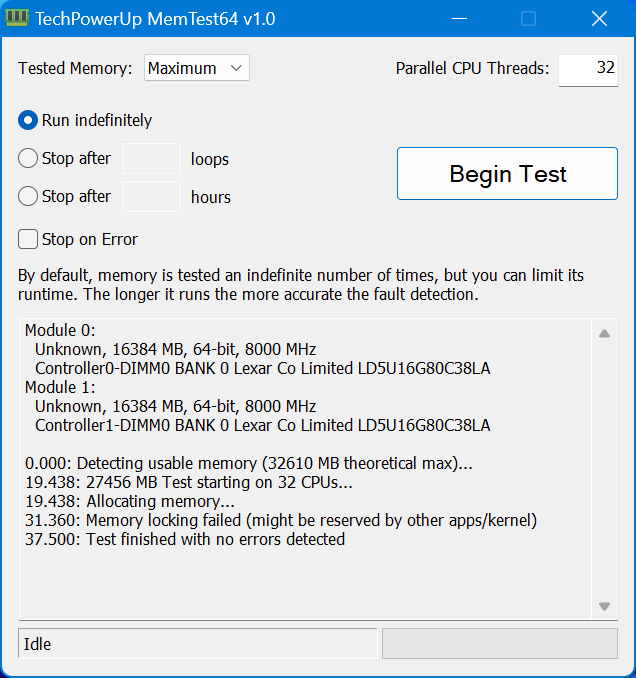Click the 'Tested Memory:' label
636x678 pixels.
pyautogui.click(x=75, y=68)
